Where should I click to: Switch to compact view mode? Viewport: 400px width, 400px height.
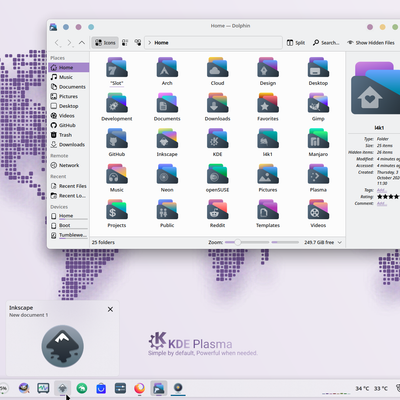point(125,43)
